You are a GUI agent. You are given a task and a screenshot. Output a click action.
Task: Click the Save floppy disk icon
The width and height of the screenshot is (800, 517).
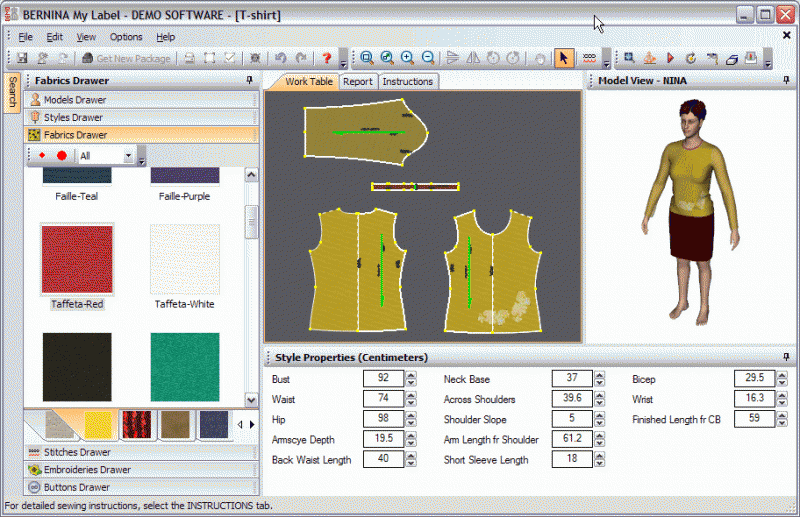coord(22,58)
